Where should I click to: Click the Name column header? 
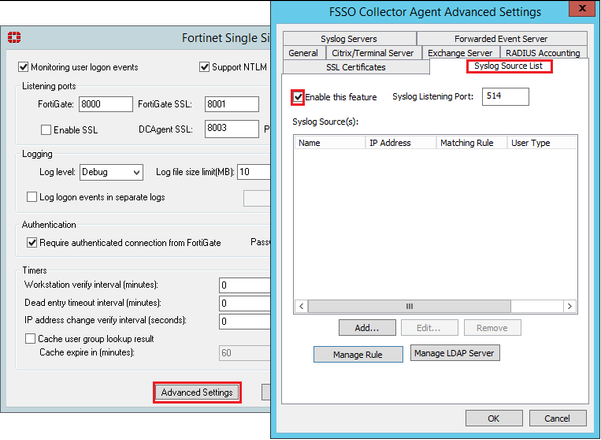330,143
